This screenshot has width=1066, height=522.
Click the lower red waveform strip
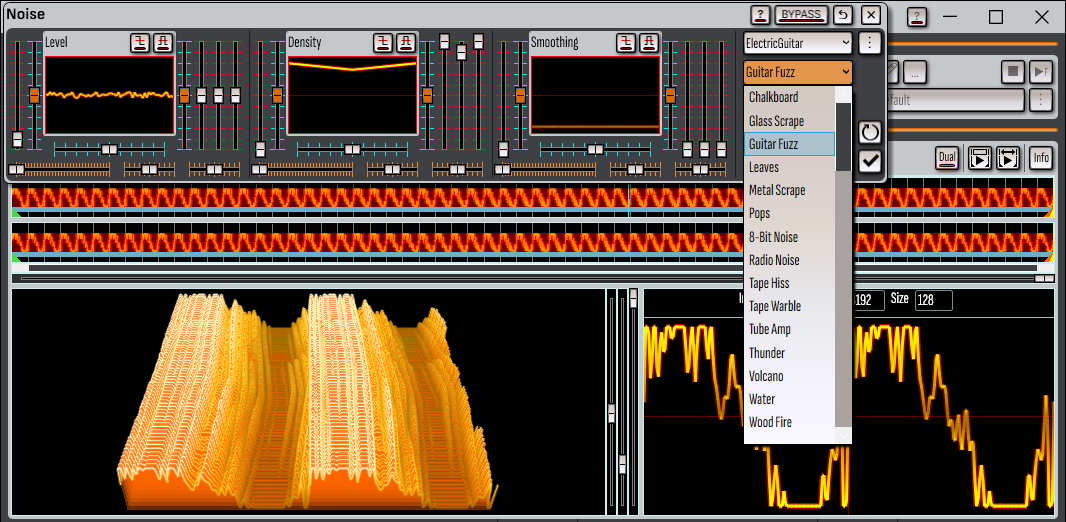(533, 242)
